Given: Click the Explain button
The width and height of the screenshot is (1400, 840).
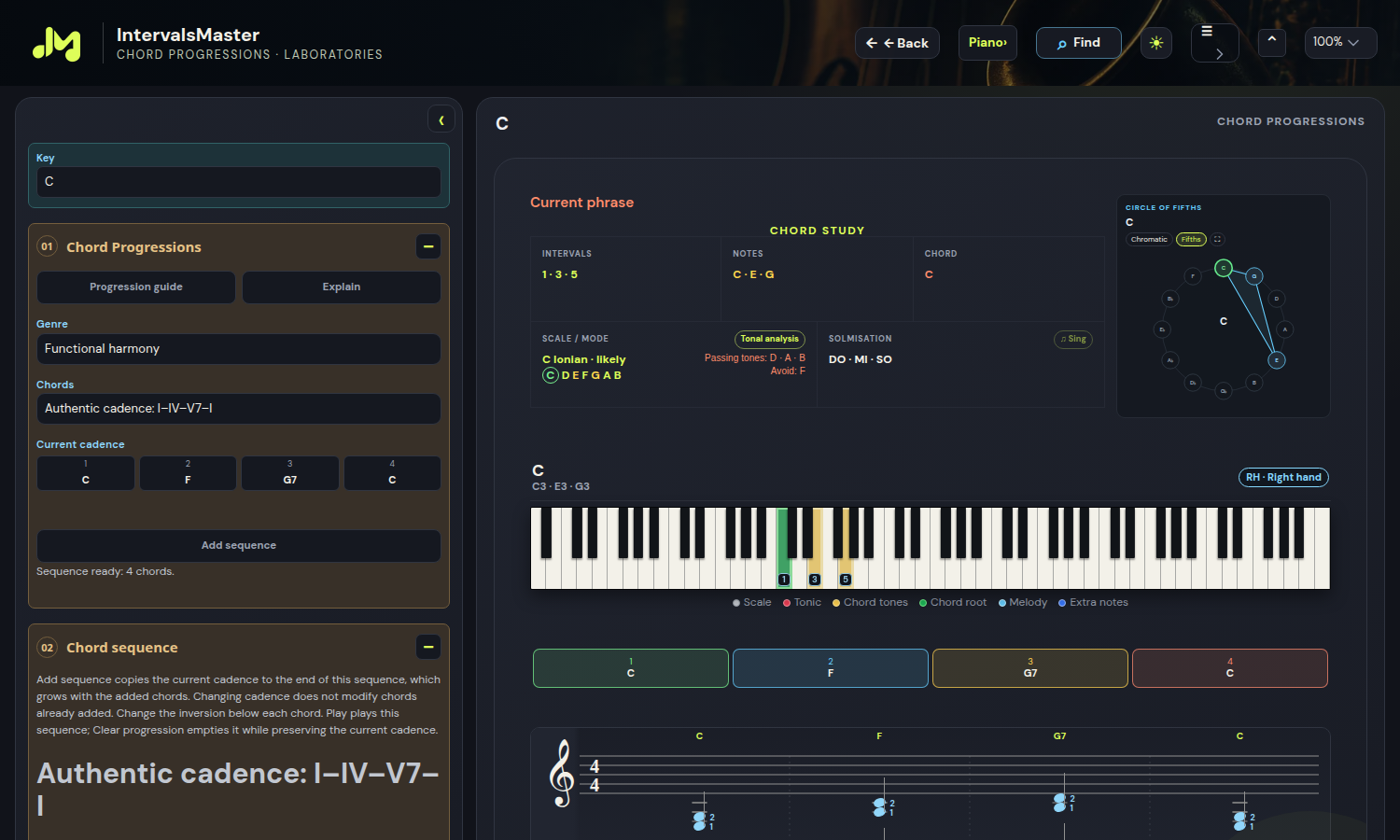Looking at the screenshot, I should point(342,287).
